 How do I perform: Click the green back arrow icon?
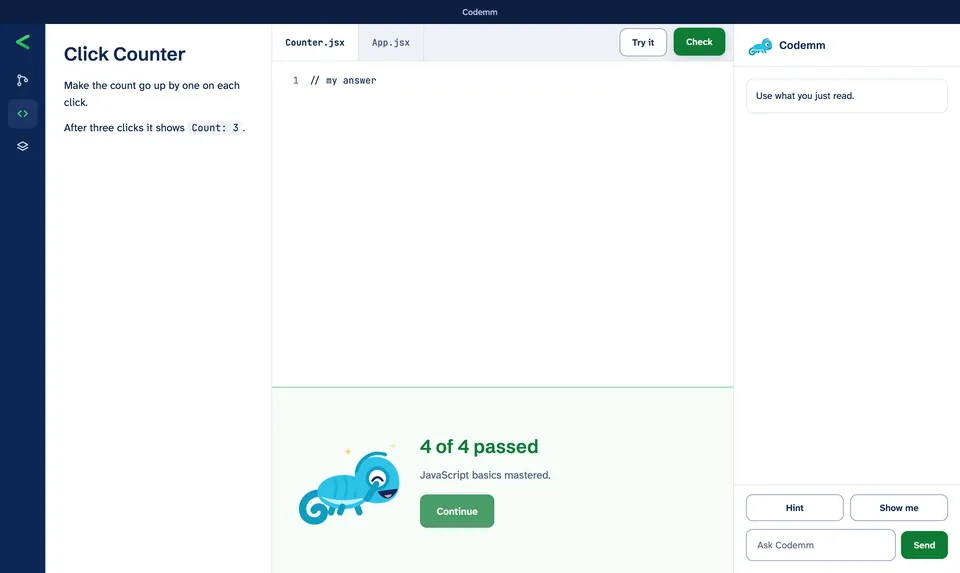pyautogui.click(x=23, y=42)
